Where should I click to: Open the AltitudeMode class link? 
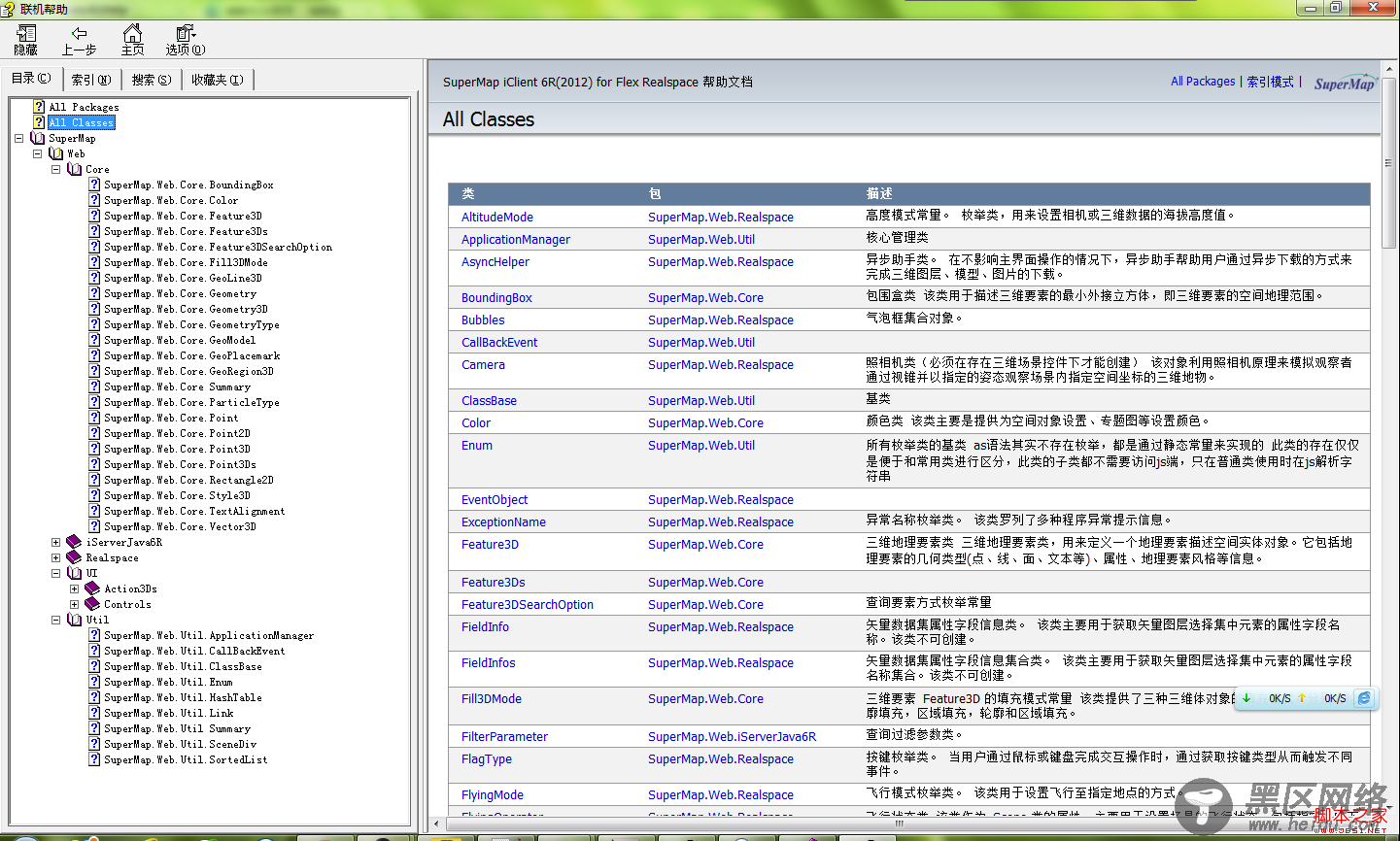(497, 217)
